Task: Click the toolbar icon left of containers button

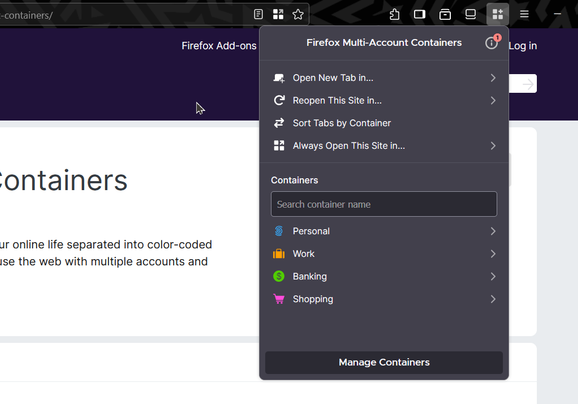Action: 470,14
